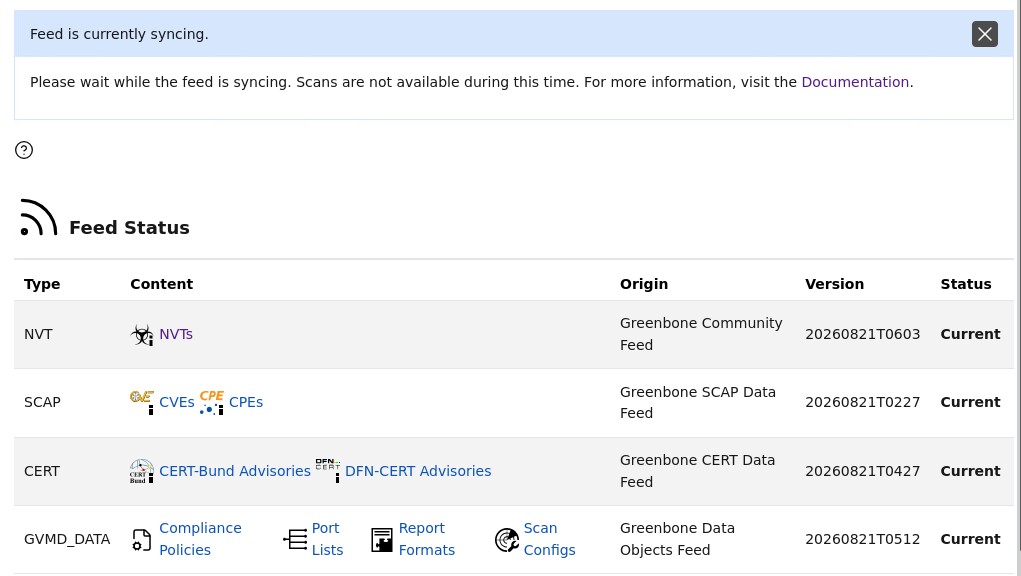Open the Documentation link

(855, 82)
